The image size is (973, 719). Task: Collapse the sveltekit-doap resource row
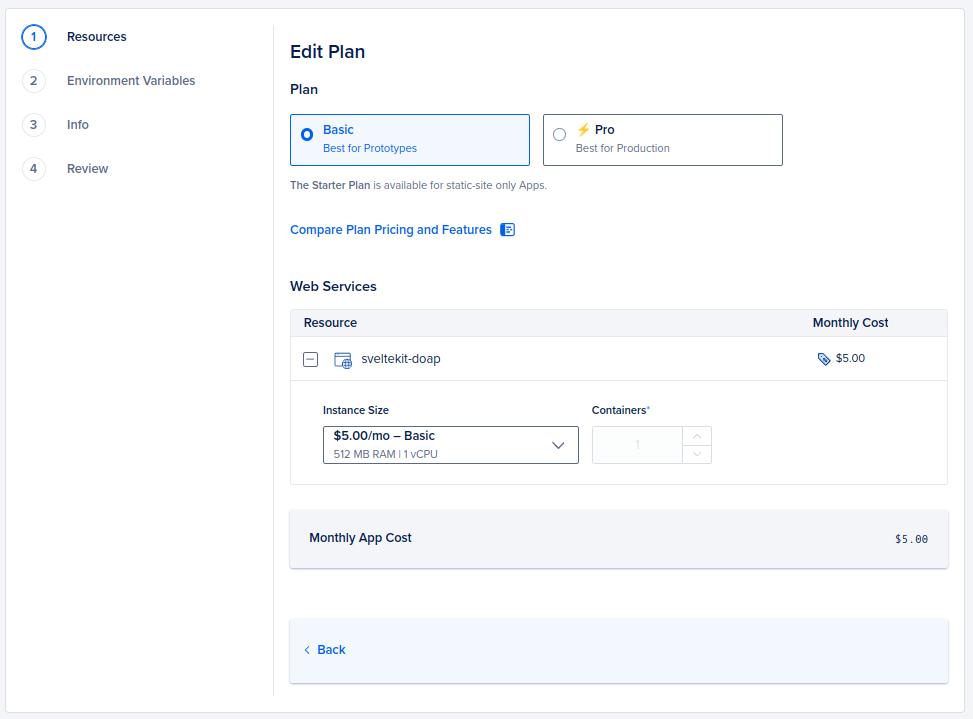(x=310, y=359)
